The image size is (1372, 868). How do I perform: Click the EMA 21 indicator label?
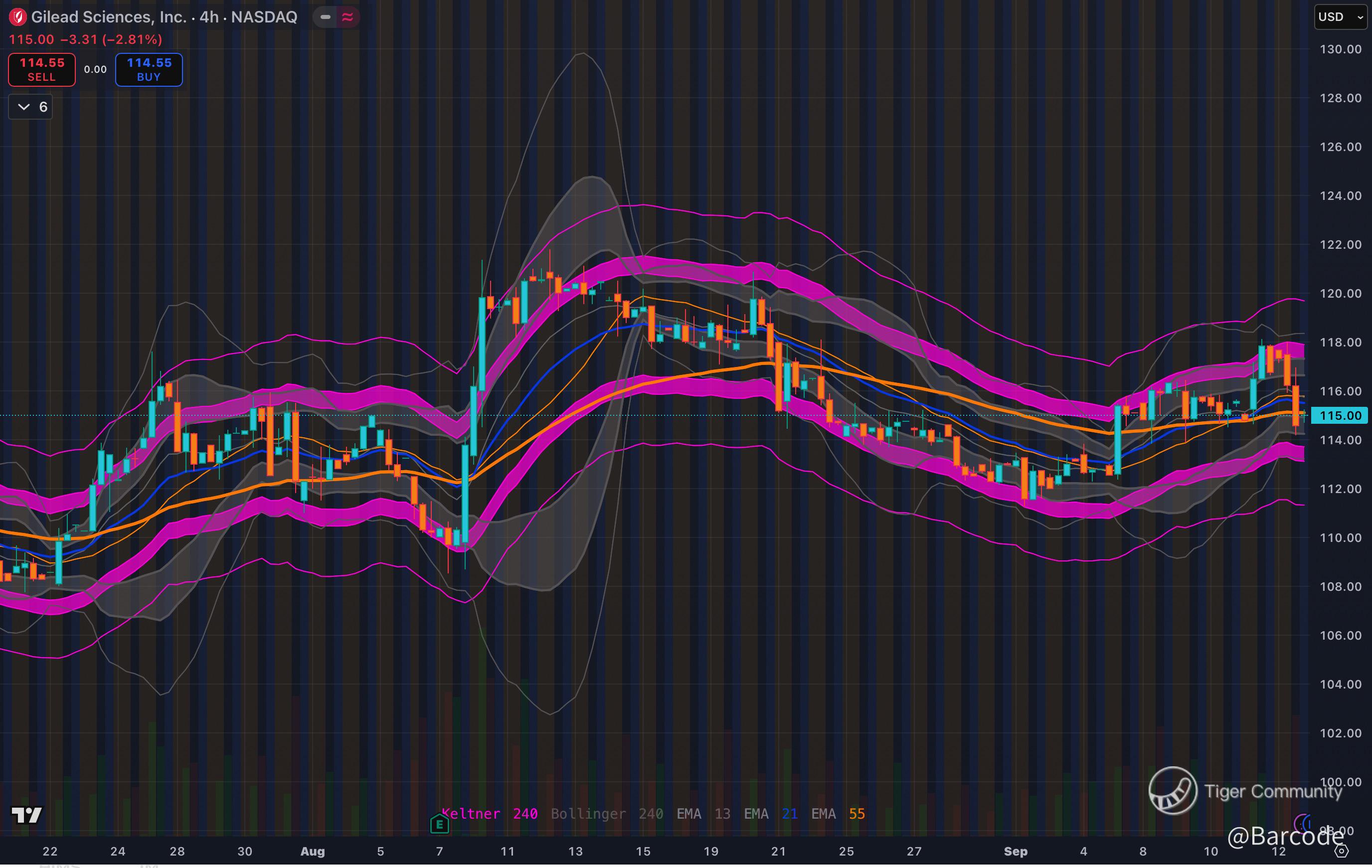tap(770, 814)
